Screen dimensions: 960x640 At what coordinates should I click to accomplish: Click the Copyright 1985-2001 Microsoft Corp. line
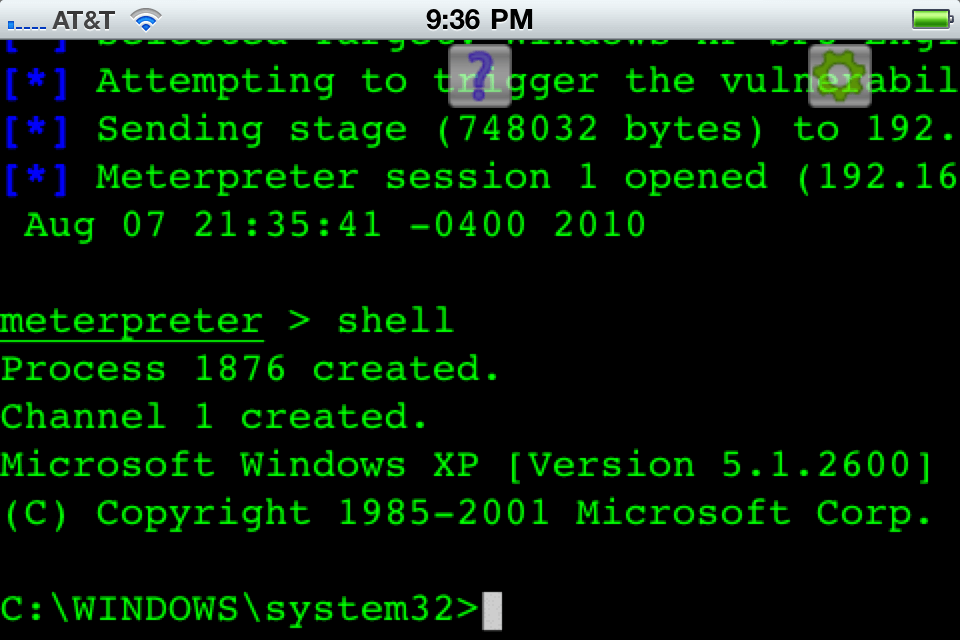pos(466,513)
